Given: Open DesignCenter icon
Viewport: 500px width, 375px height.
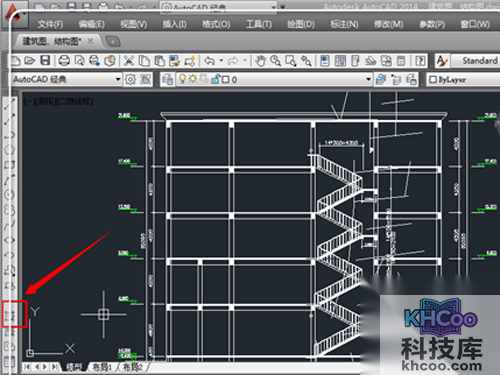Looking at the screenshot, I should pyautogui.click(x=340, y=61).
